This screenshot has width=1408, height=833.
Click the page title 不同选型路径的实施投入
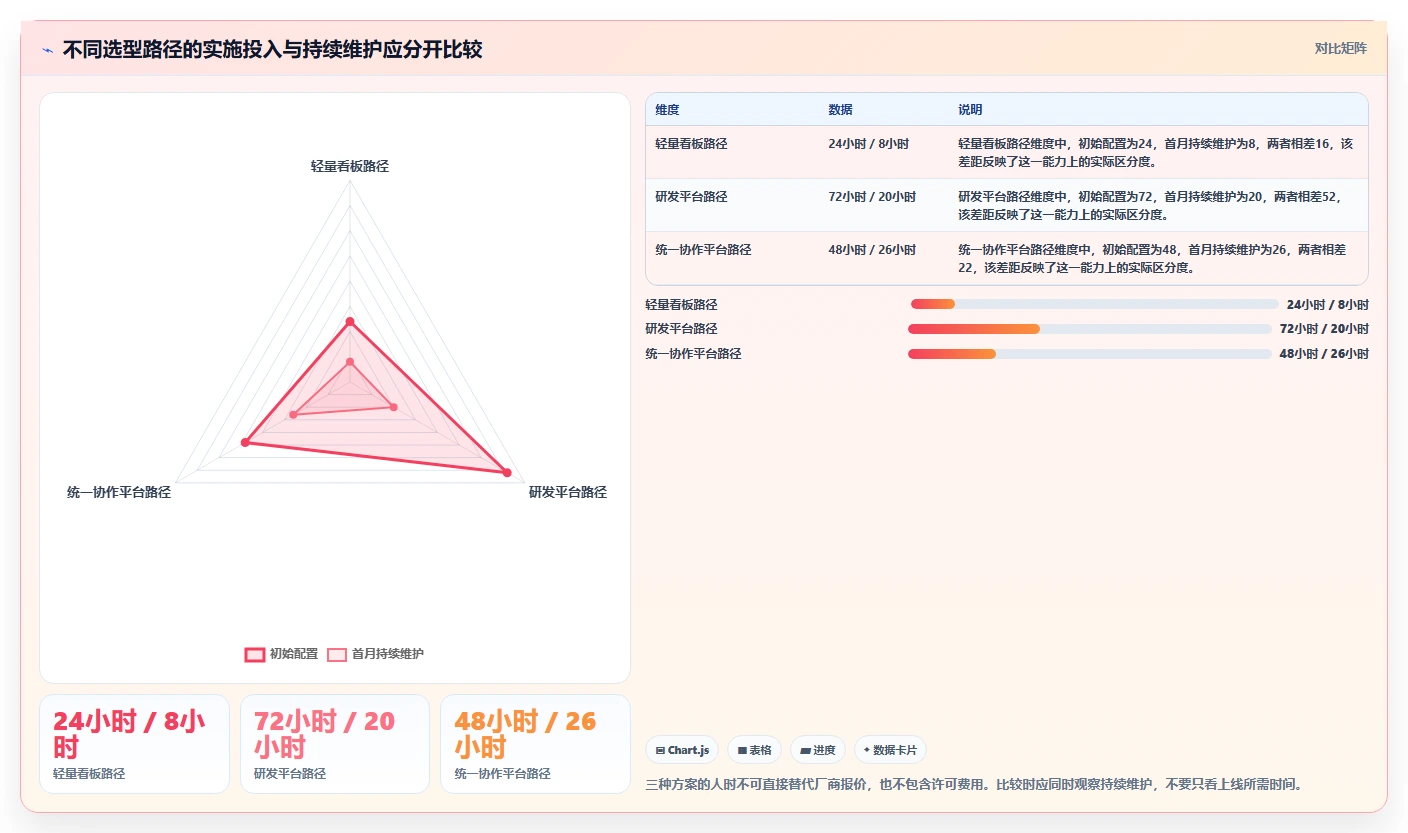click(272, 50)
